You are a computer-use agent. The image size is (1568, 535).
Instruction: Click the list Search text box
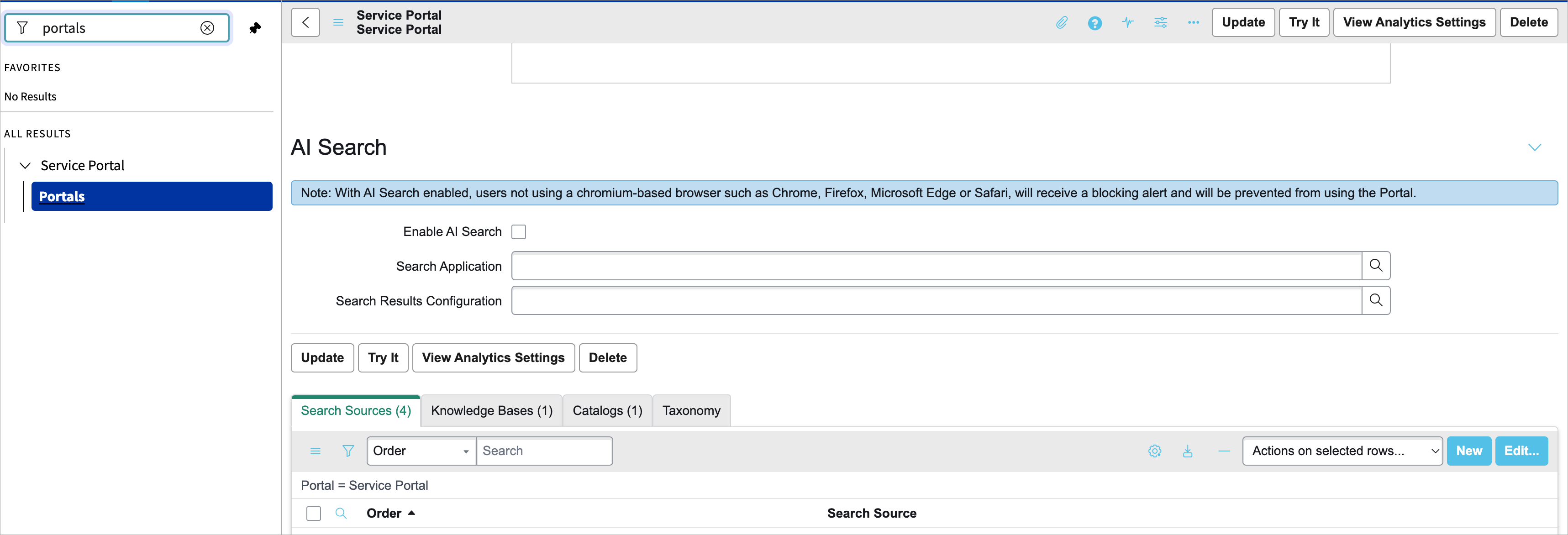(544, 451)
